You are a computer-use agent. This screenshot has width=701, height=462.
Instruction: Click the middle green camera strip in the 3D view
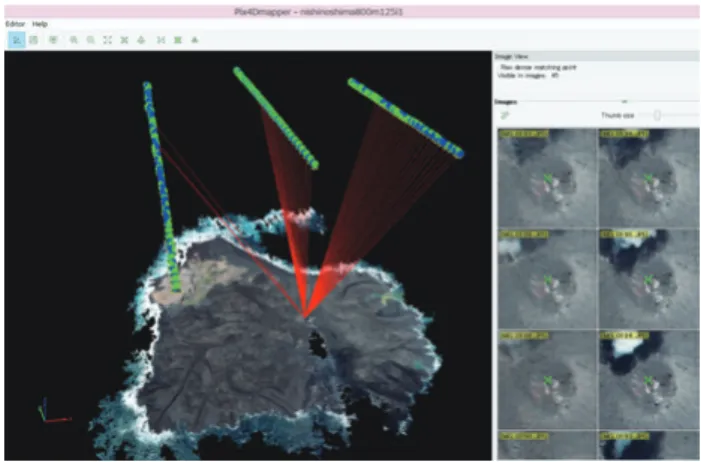[x=276, y=118]
